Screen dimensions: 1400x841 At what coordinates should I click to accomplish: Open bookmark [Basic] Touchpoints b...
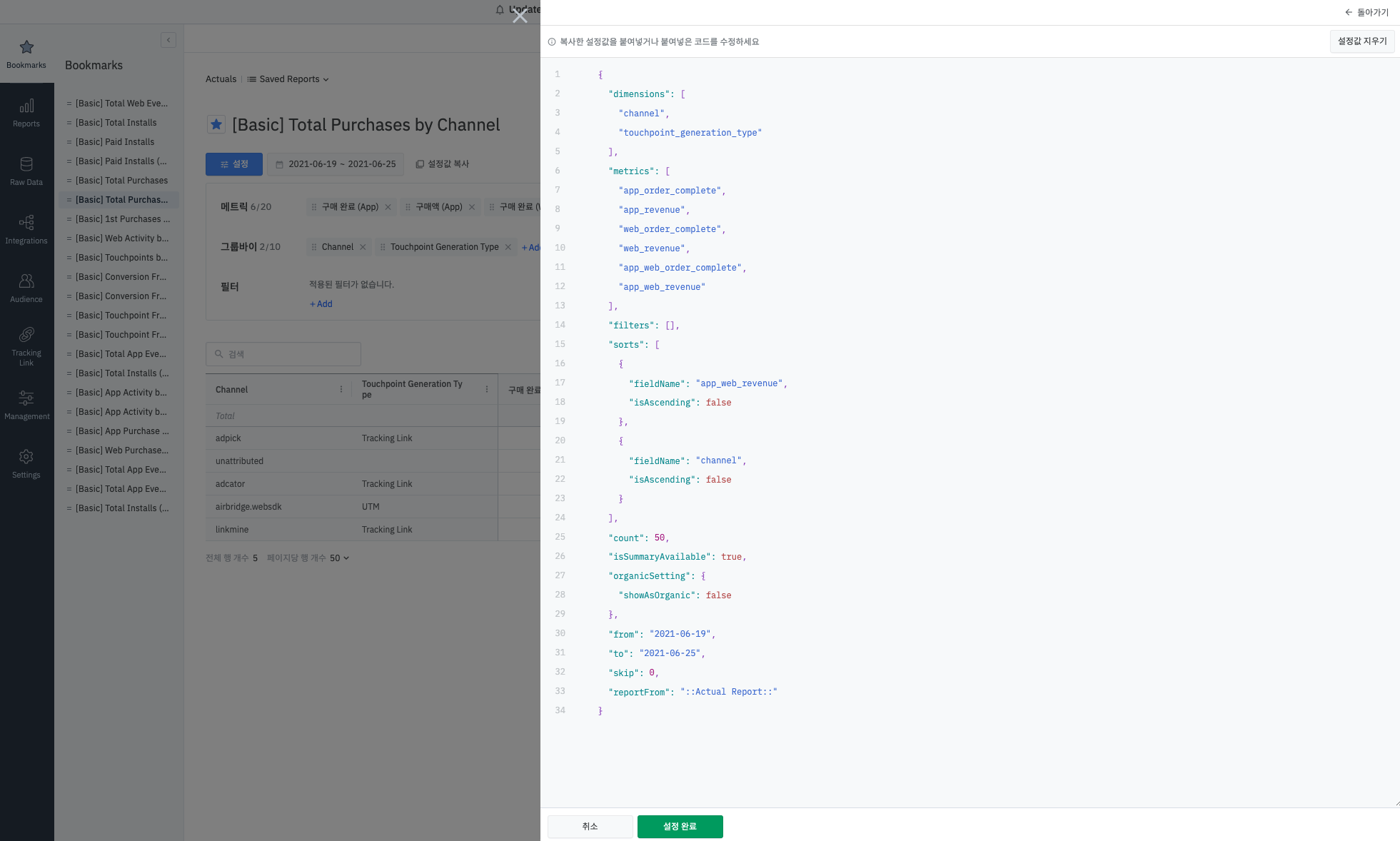point(121,258)
